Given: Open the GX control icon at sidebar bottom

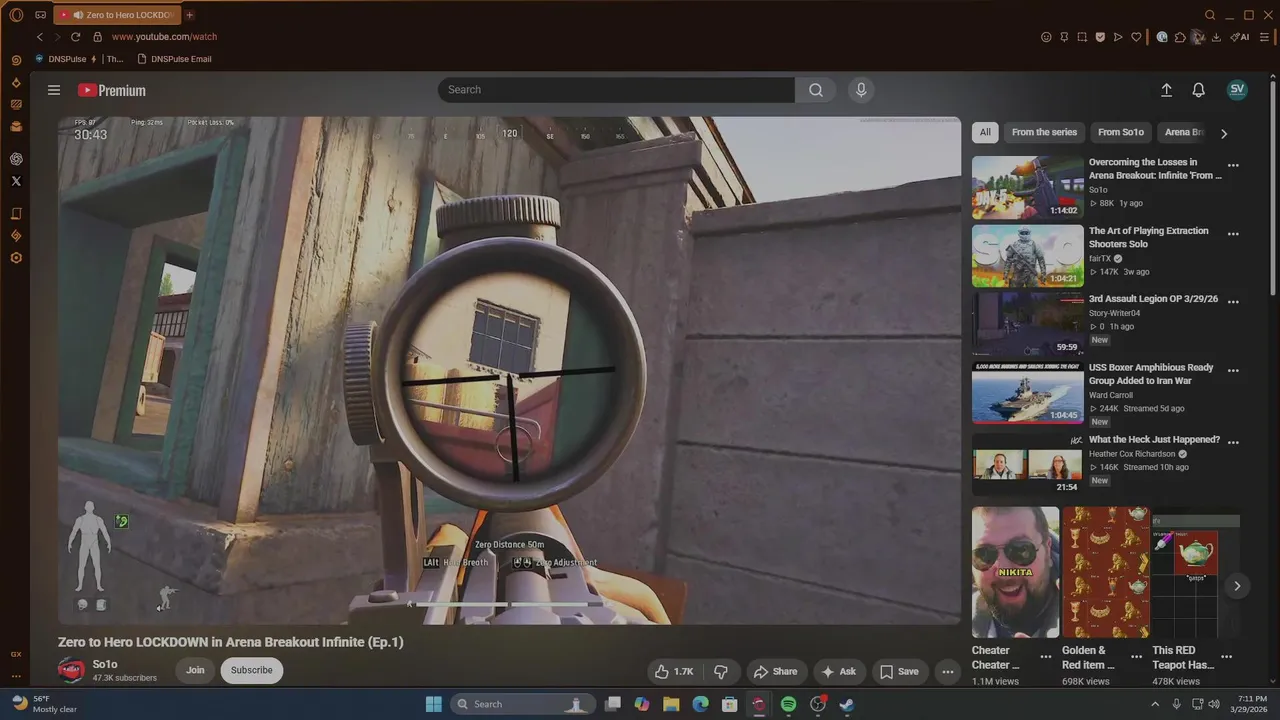Looking at the screenshot, I should tap(16, 654).
